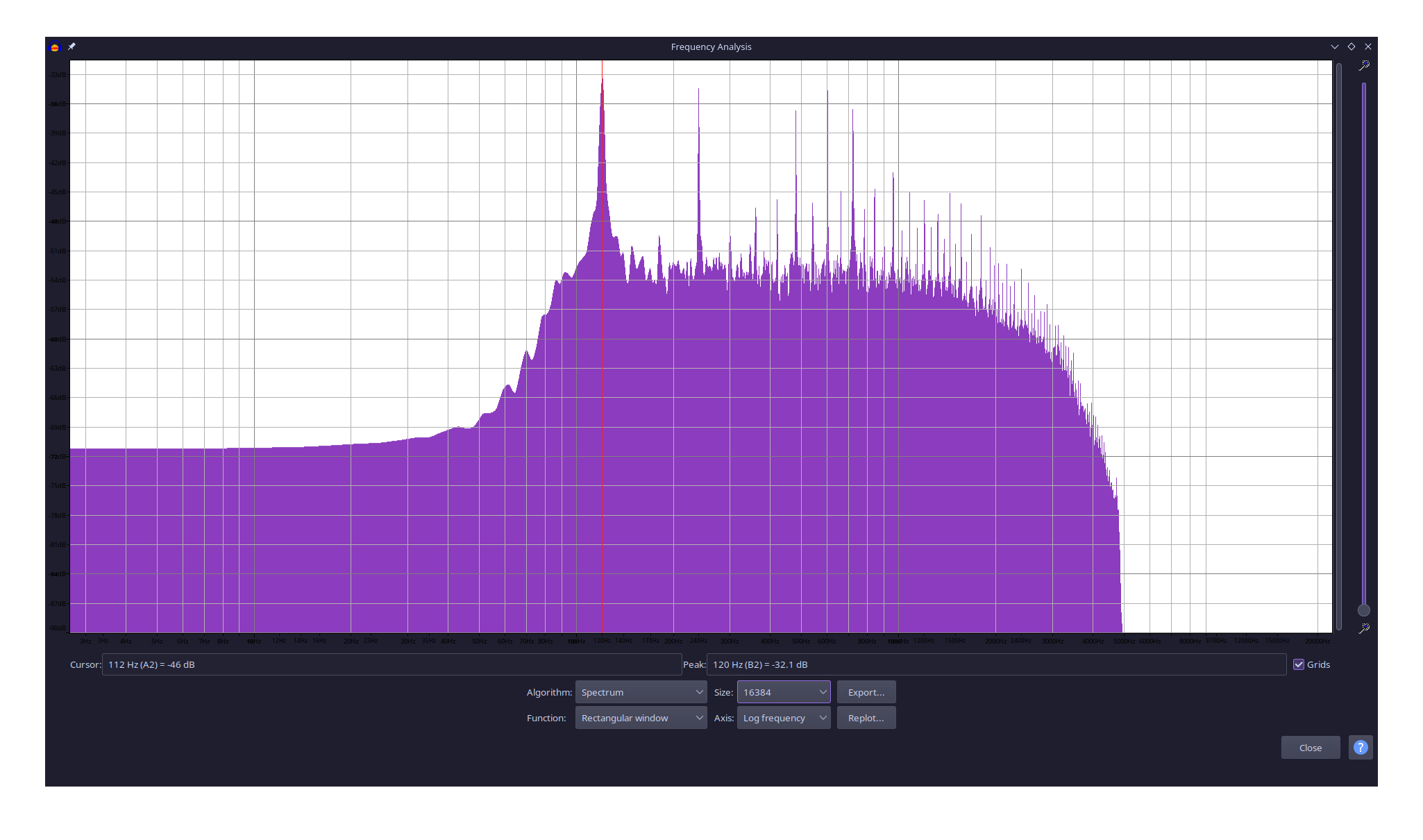The width and height of the screenshot is (1423, 840).
Task: Open the Function Rectangular window dropdown
Action: pyautogui.click(x=641, y=718)
